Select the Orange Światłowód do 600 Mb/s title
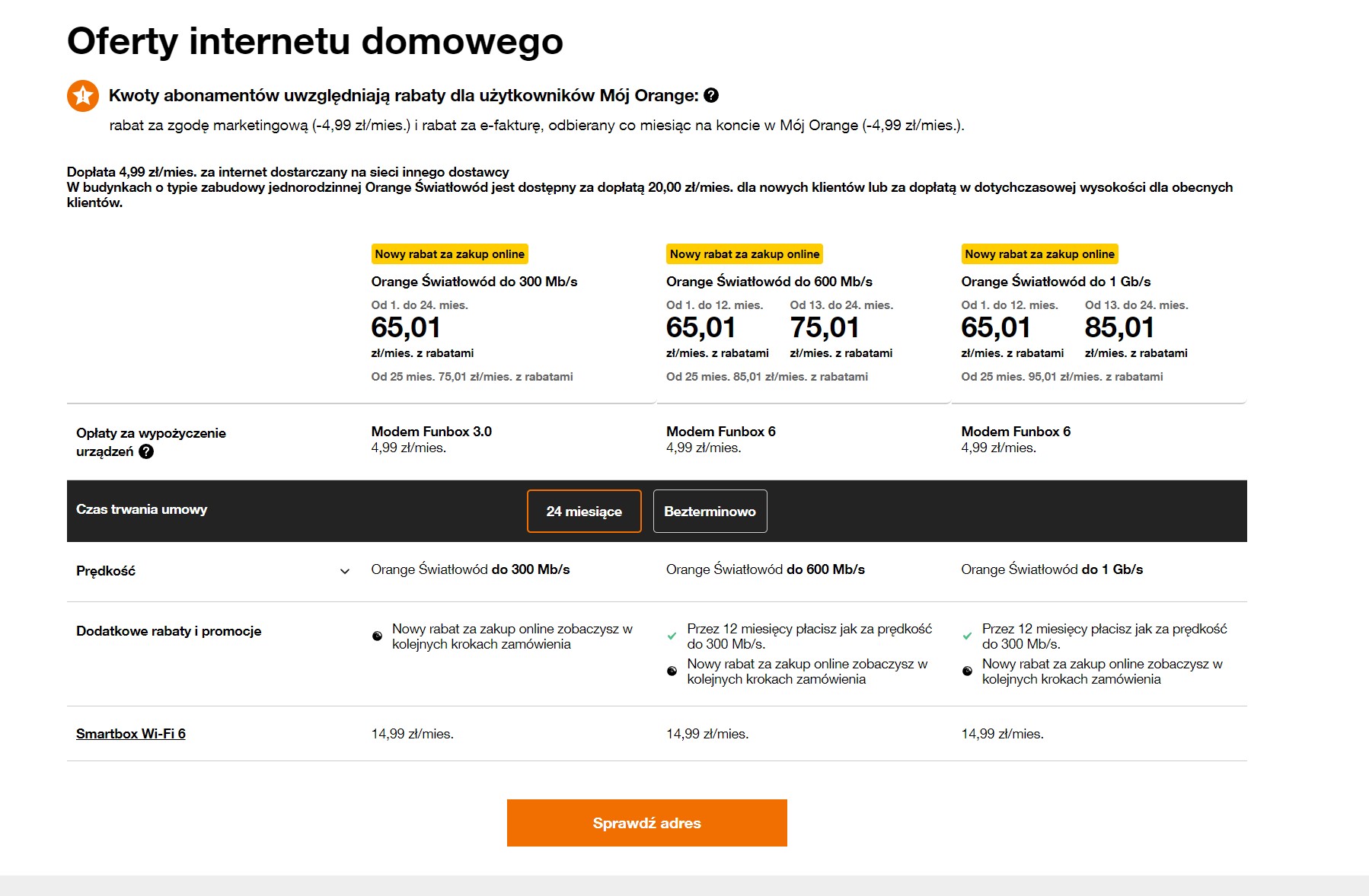The image size is (1369, 896). [x=769, y=282]
